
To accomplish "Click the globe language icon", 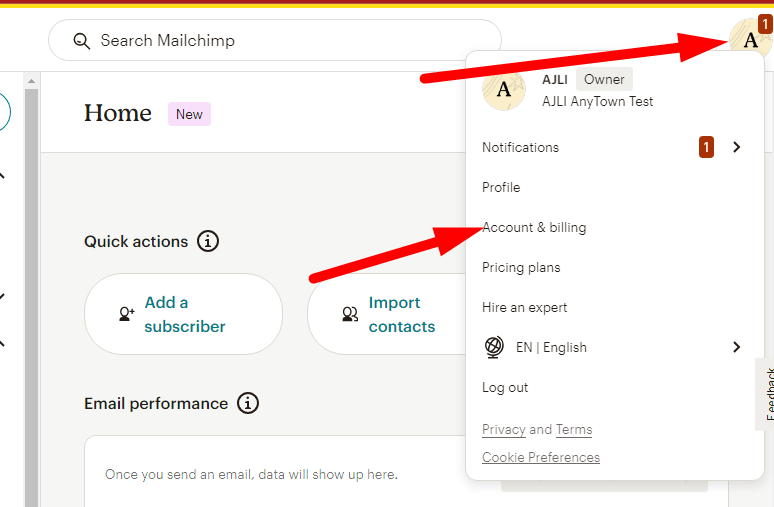I will coord(494,347).
